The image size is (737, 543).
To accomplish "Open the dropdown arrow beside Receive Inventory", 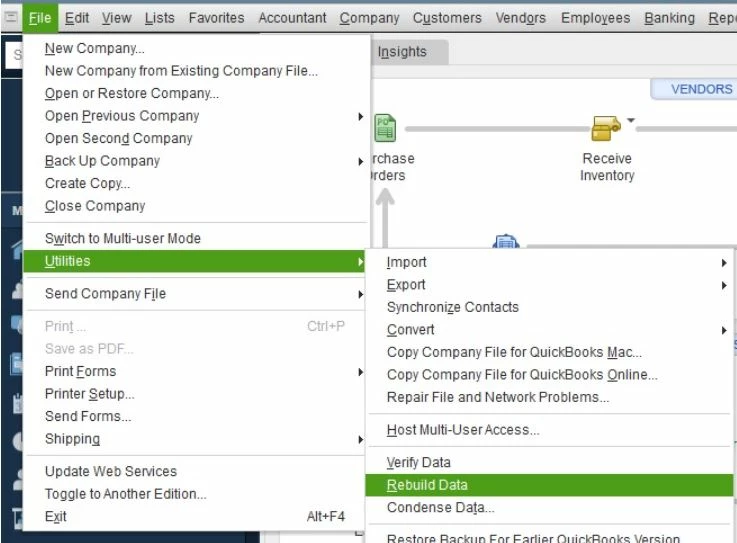I will click(631, 120).
